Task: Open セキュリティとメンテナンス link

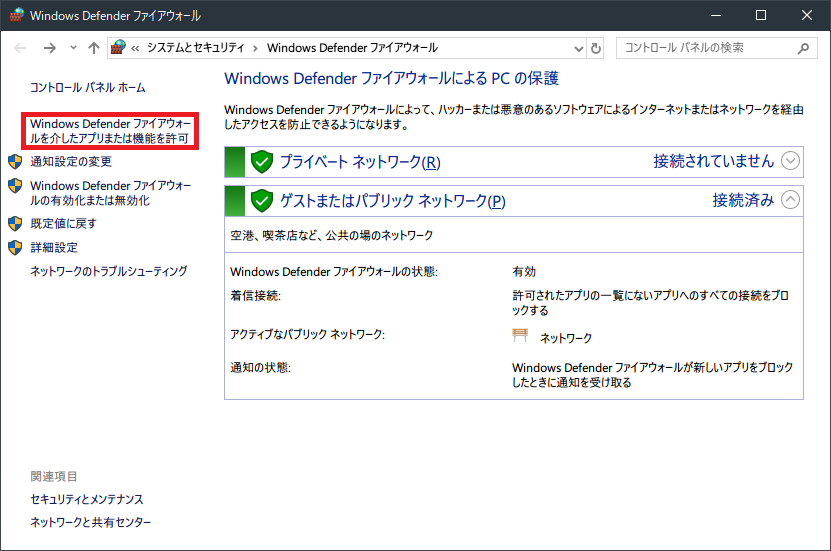Action: 87,499
